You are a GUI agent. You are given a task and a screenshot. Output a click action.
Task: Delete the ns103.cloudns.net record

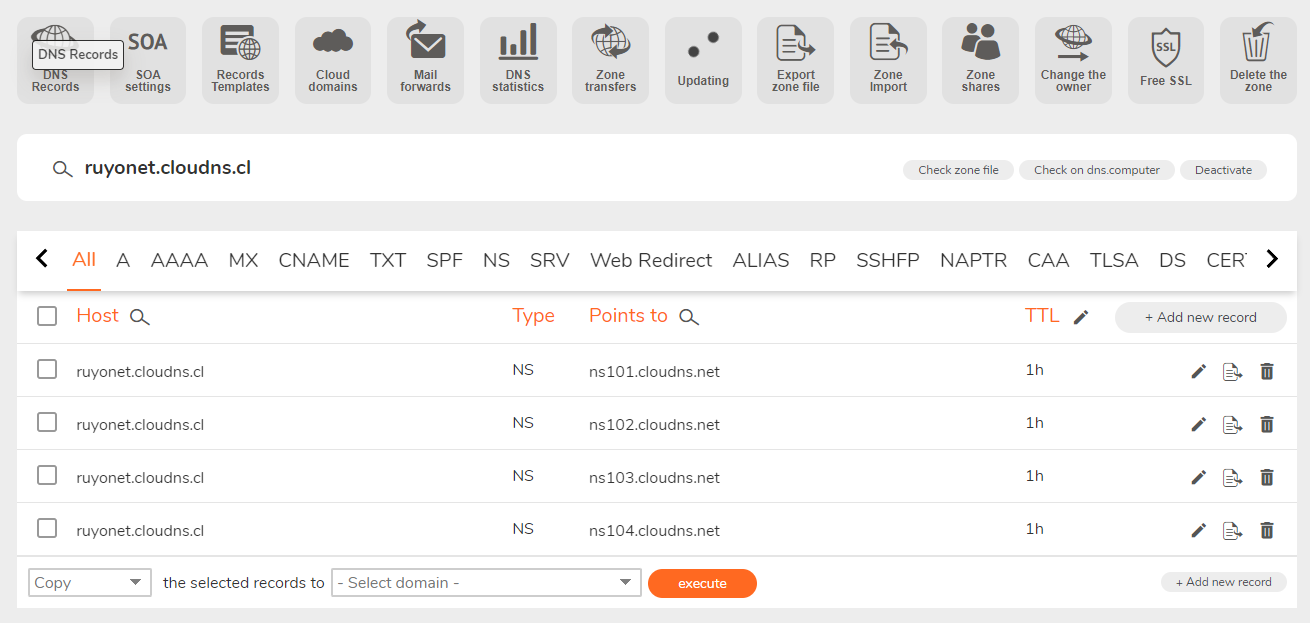click(x=1267, y=477)
